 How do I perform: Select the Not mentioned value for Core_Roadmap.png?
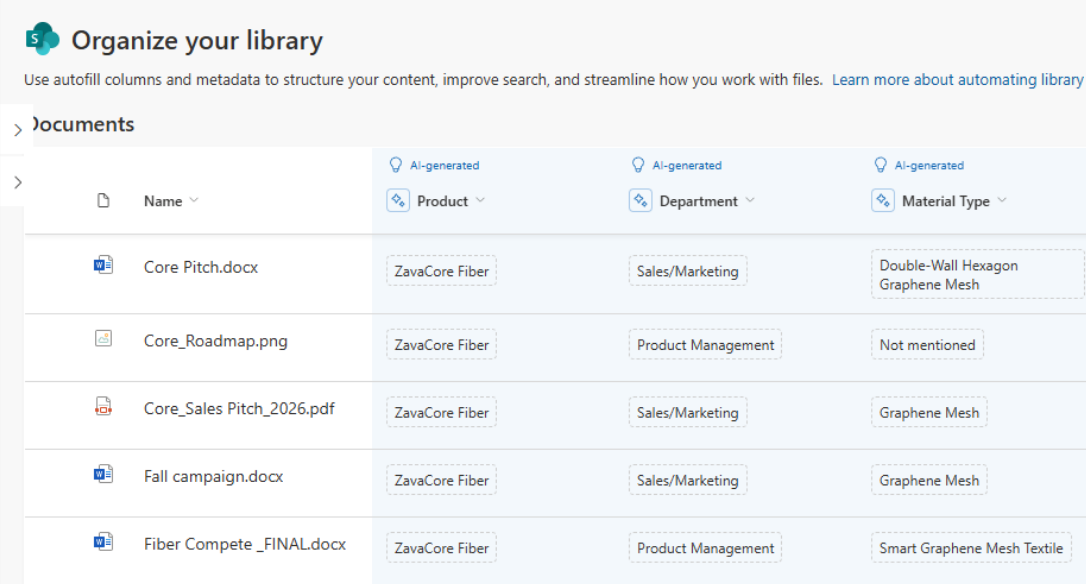coord(927,344)
